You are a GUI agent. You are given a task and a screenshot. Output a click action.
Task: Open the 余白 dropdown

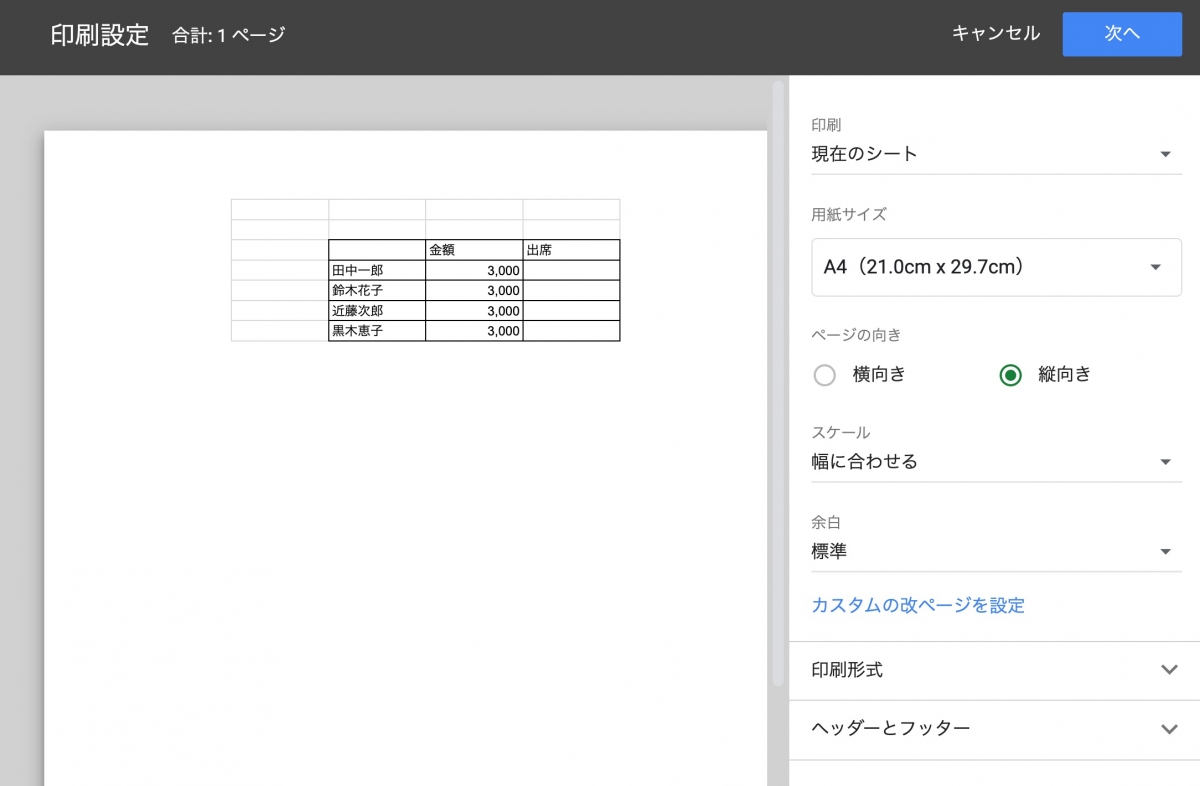995,550
